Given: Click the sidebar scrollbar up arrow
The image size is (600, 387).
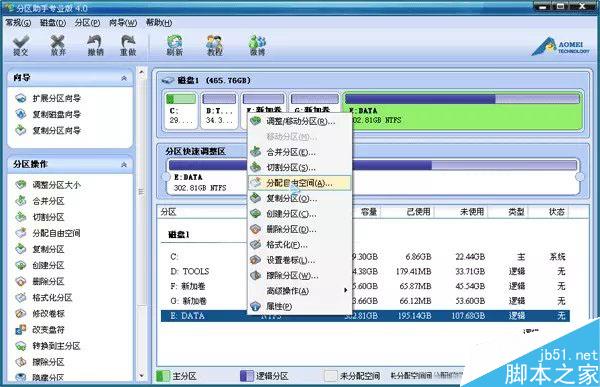Looking at the screenshot, I should (141, 72).
